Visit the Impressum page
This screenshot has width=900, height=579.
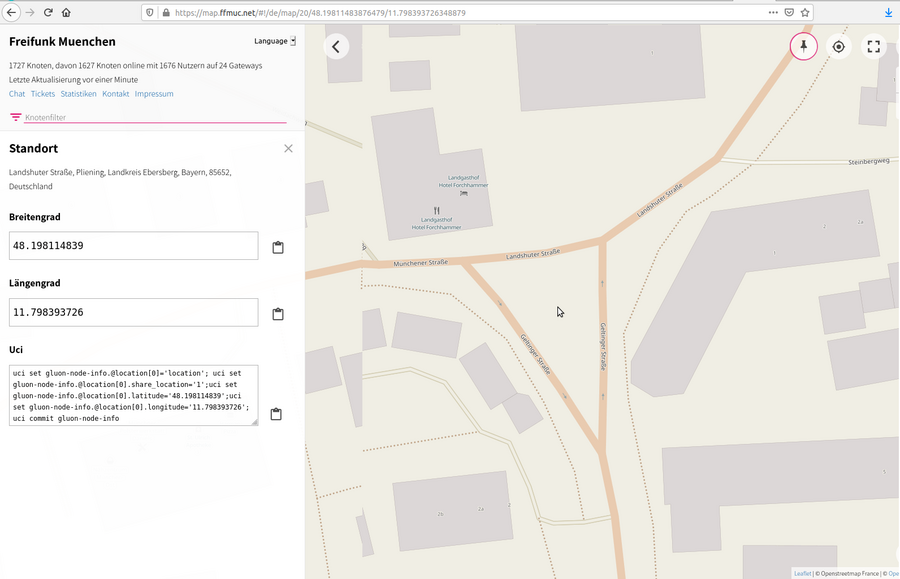[154, 93]
